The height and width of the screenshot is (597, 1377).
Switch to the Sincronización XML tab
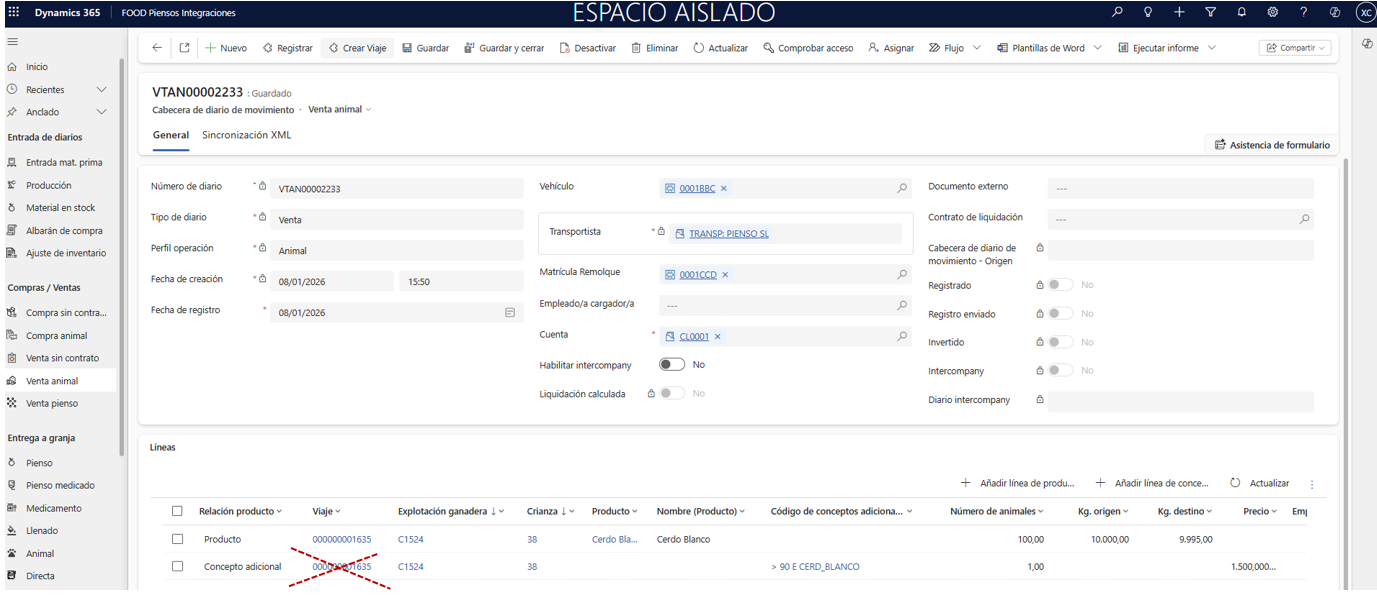[x=246, y=135]
